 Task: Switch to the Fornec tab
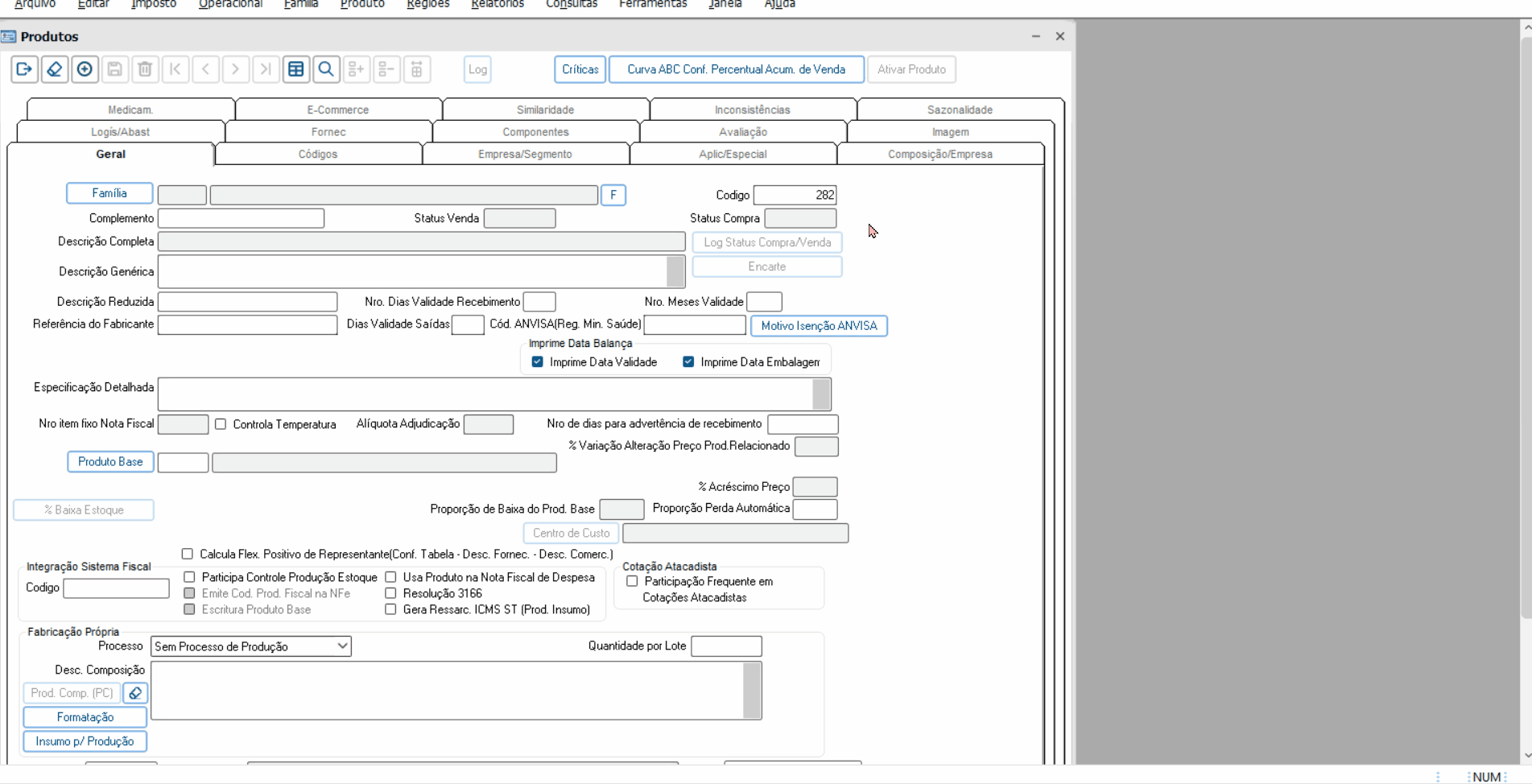328,132
